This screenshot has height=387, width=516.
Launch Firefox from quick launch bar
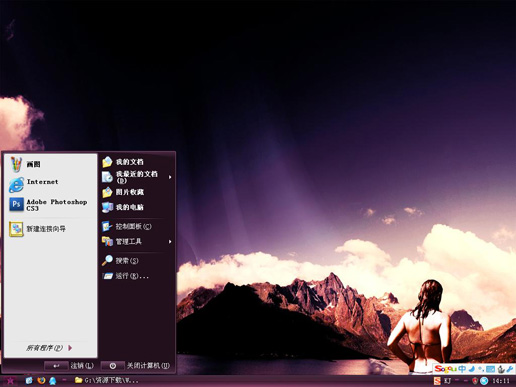pos(41,380)
